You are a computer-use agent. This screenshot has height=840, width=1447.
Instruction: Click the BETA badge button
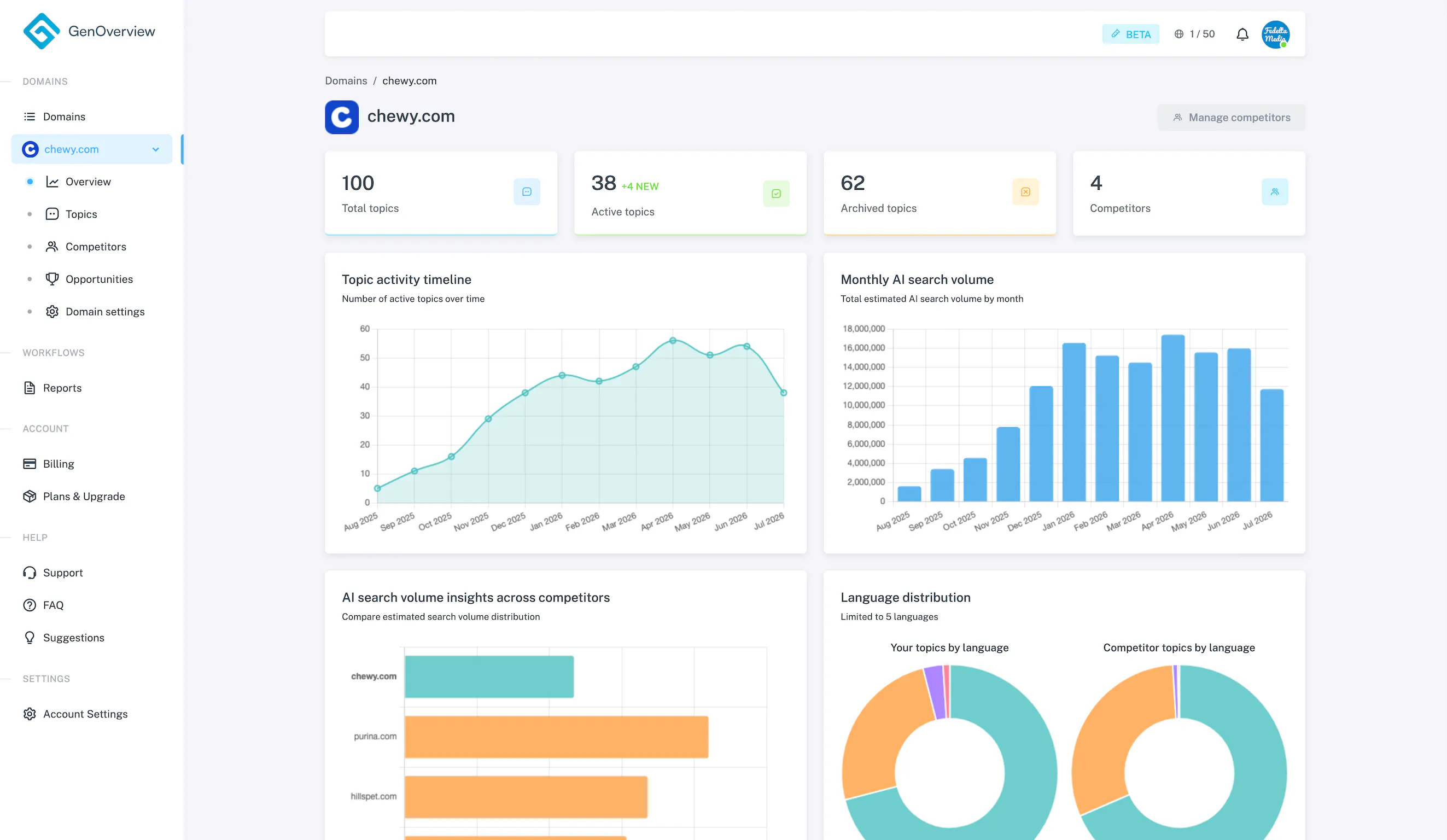tap(1130, 34)
